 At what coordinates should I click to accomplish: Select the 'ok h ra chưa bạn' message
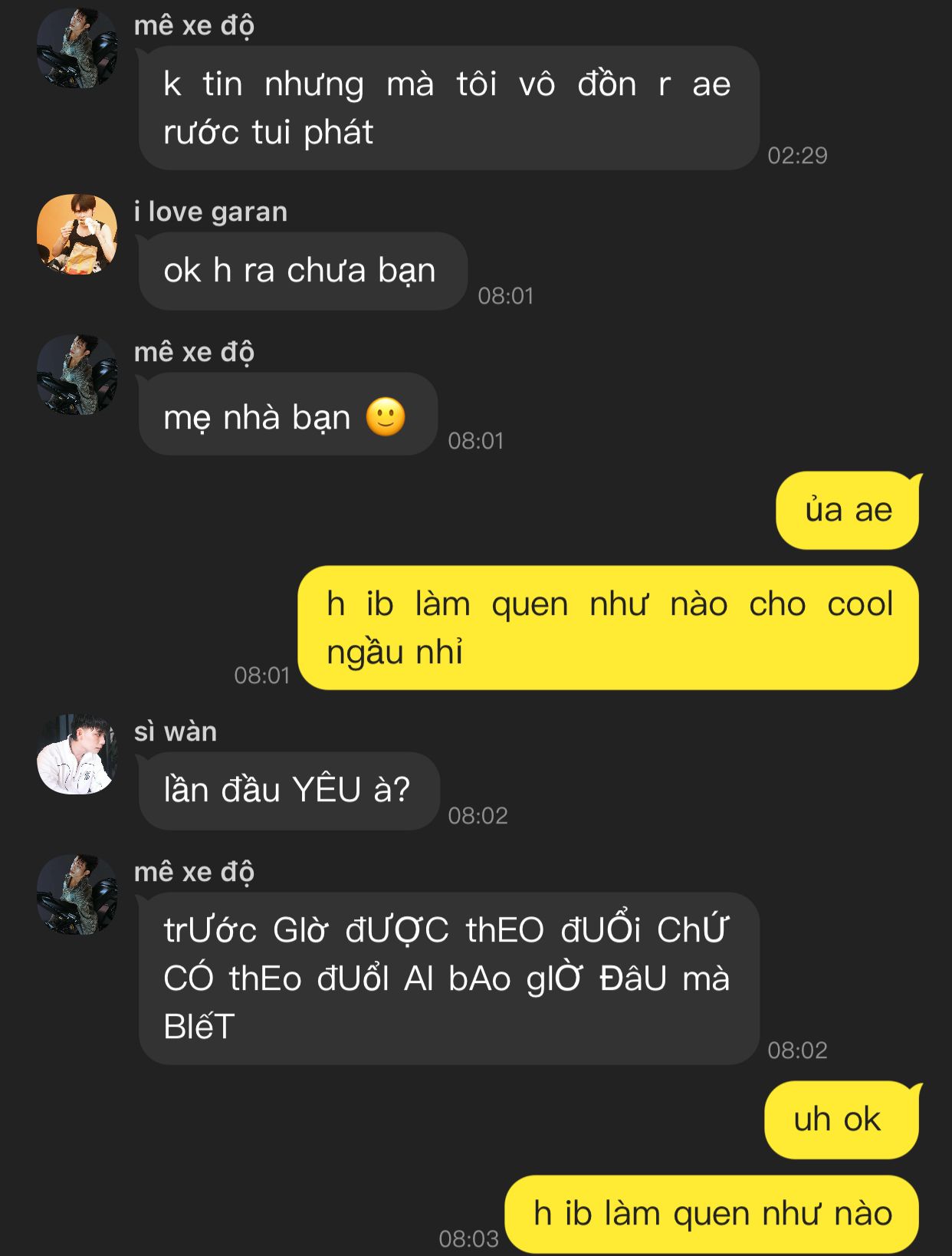pyautogui.click(x=303, y=271)
